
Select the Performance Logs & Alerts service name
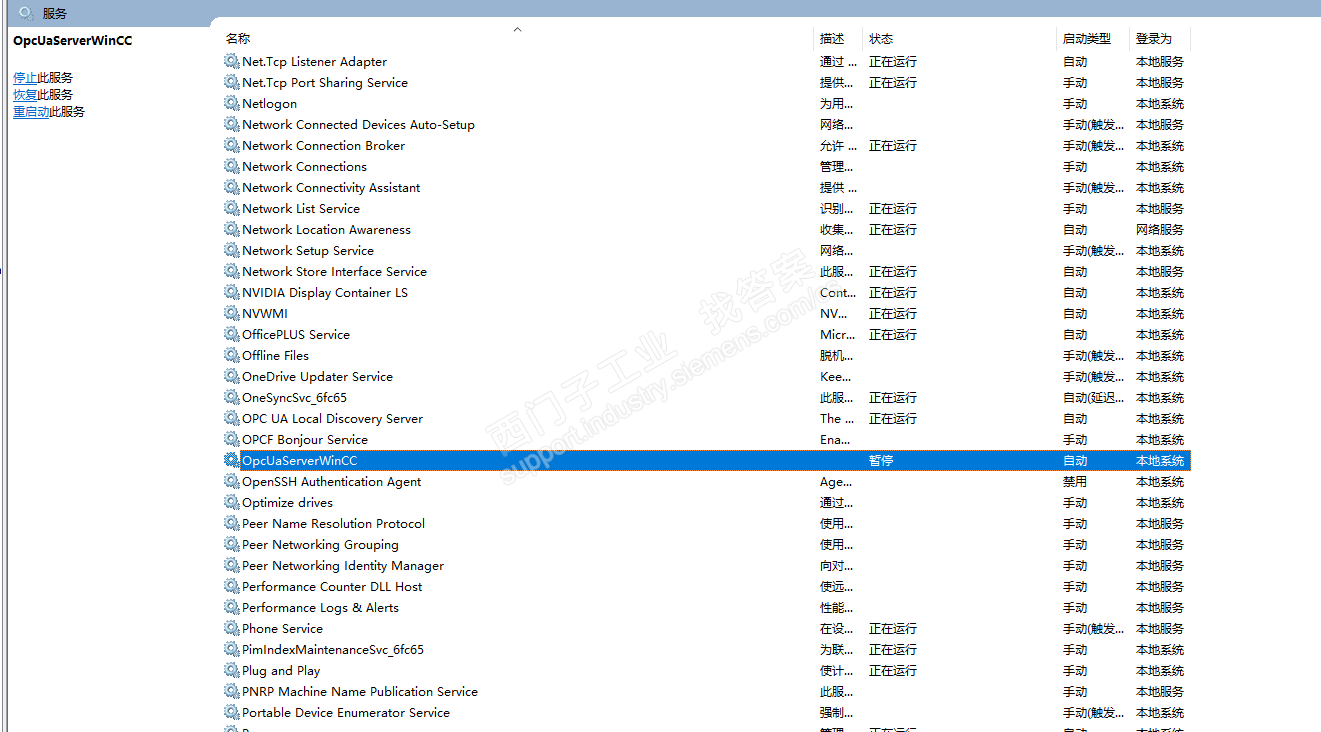pos(320,607)
